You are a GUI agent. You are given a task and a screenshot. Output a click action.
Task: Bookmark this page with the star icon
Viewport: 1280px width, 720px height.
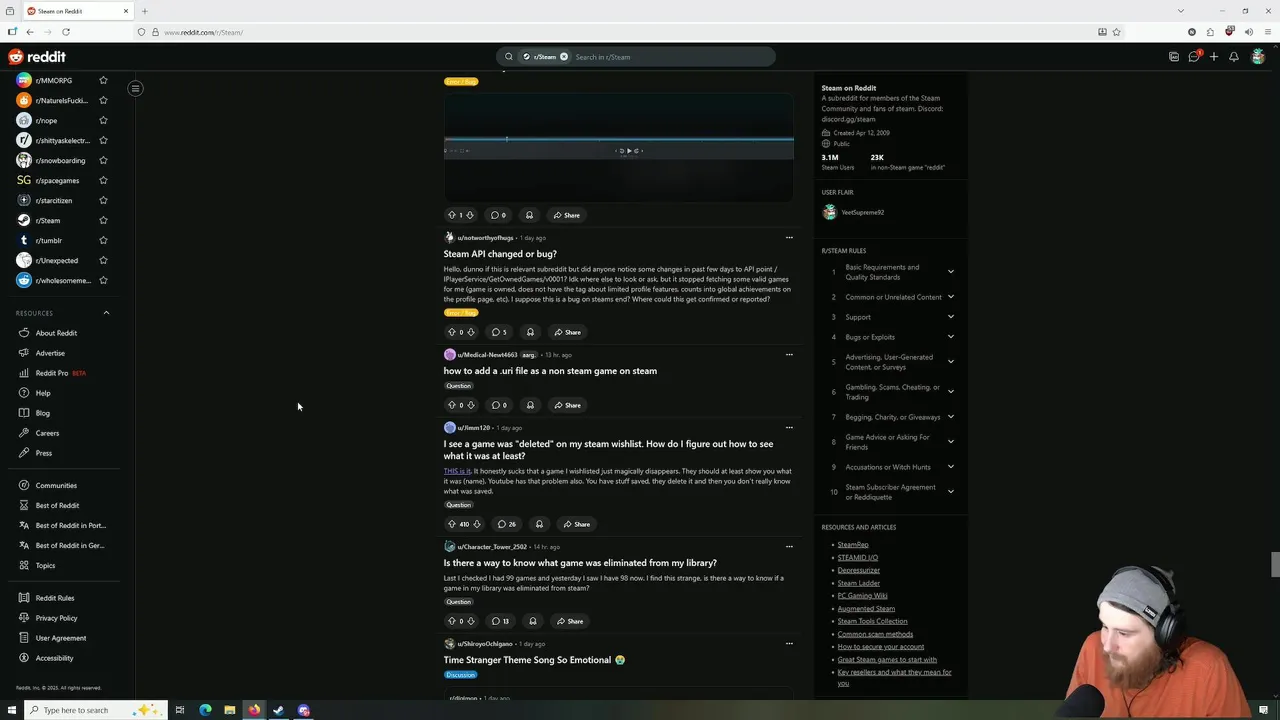(1117, 32)
